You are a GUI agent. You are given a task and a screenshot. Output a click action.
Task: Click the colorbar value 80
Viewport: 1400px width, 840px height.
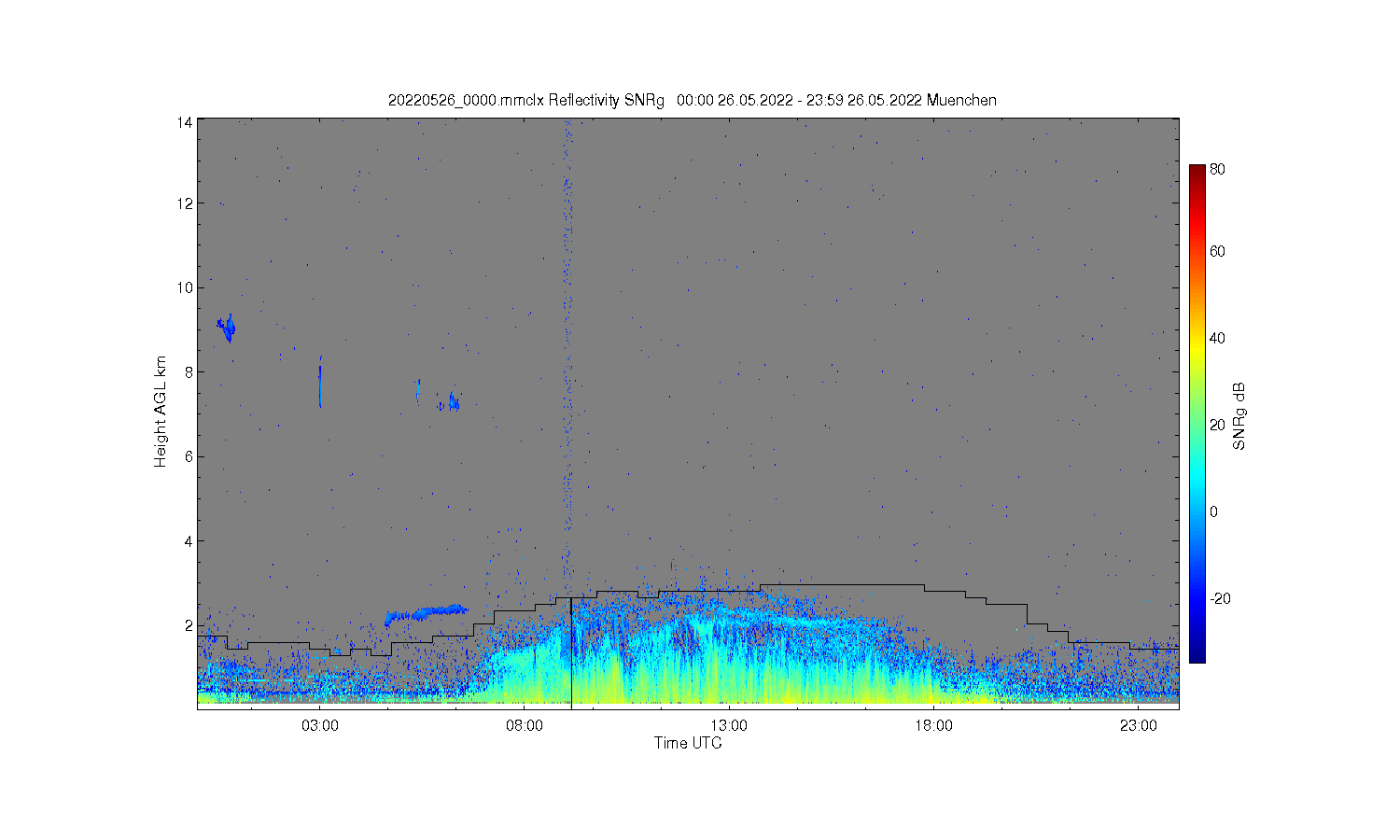click(1218, 170)
